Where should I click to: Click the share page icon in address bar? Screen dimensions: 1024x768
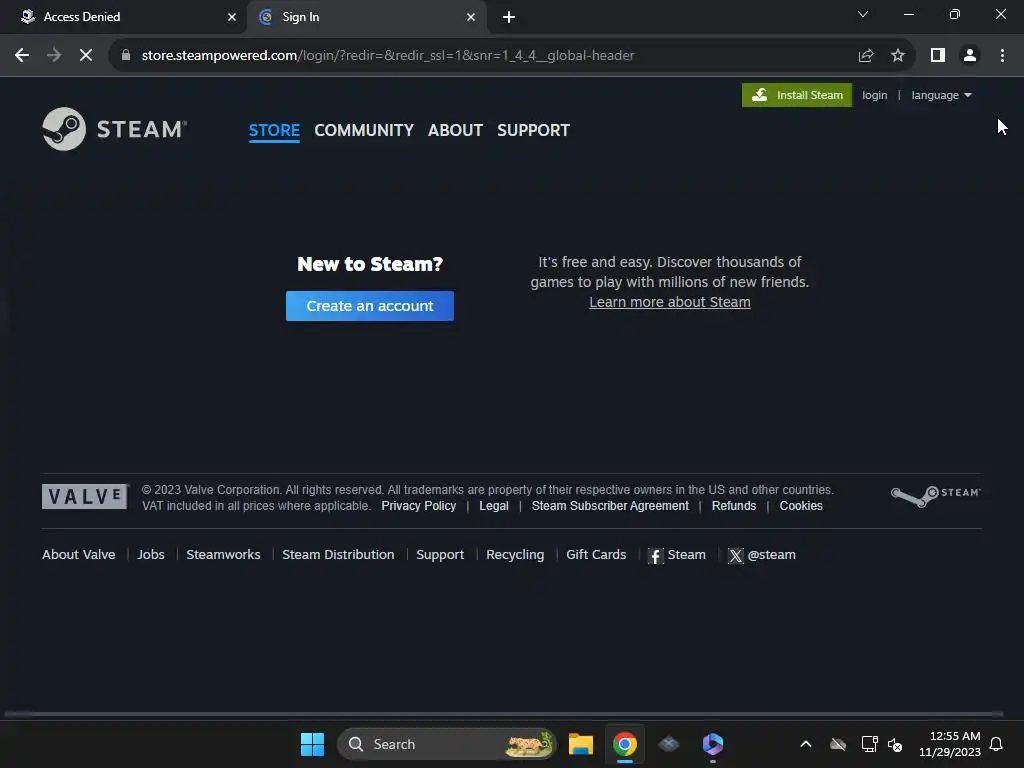[866, 56]
